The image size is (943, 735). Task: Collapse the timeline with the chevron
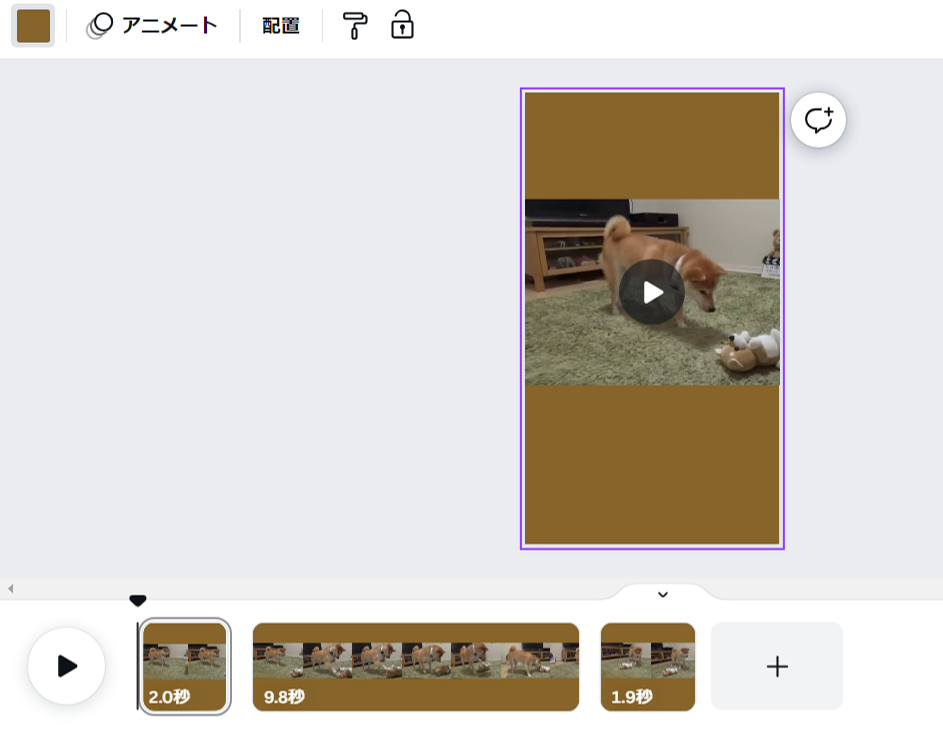[x=662, y=594]
